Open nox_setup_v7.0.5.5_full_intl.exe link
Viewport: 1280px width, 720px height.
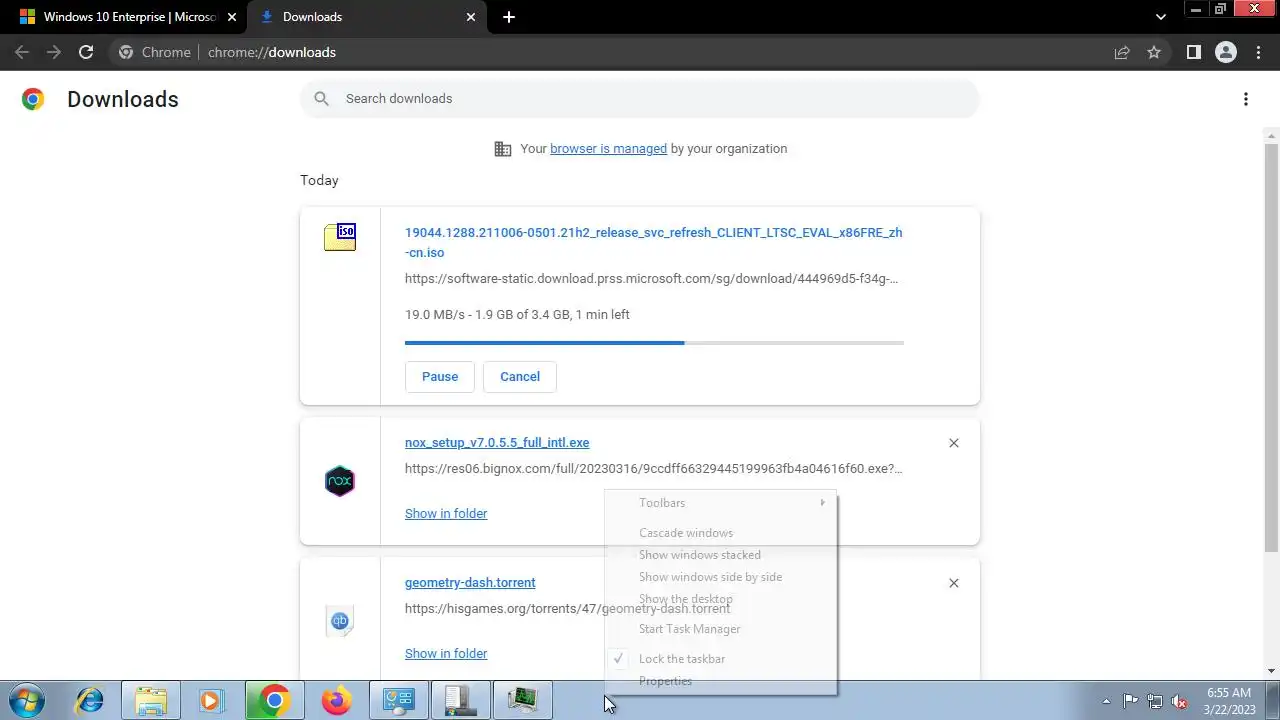(497, 443)
